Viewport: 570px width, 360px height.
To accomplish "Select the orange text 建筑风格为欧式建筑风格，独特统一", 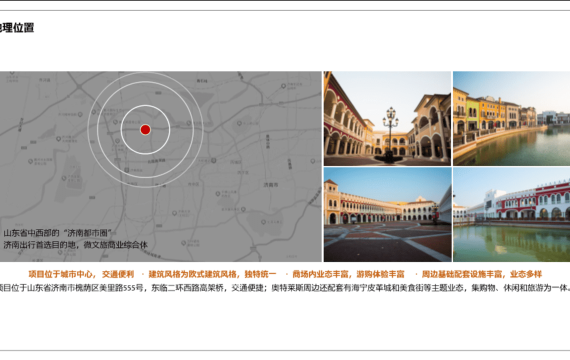I will coord(212,274).
